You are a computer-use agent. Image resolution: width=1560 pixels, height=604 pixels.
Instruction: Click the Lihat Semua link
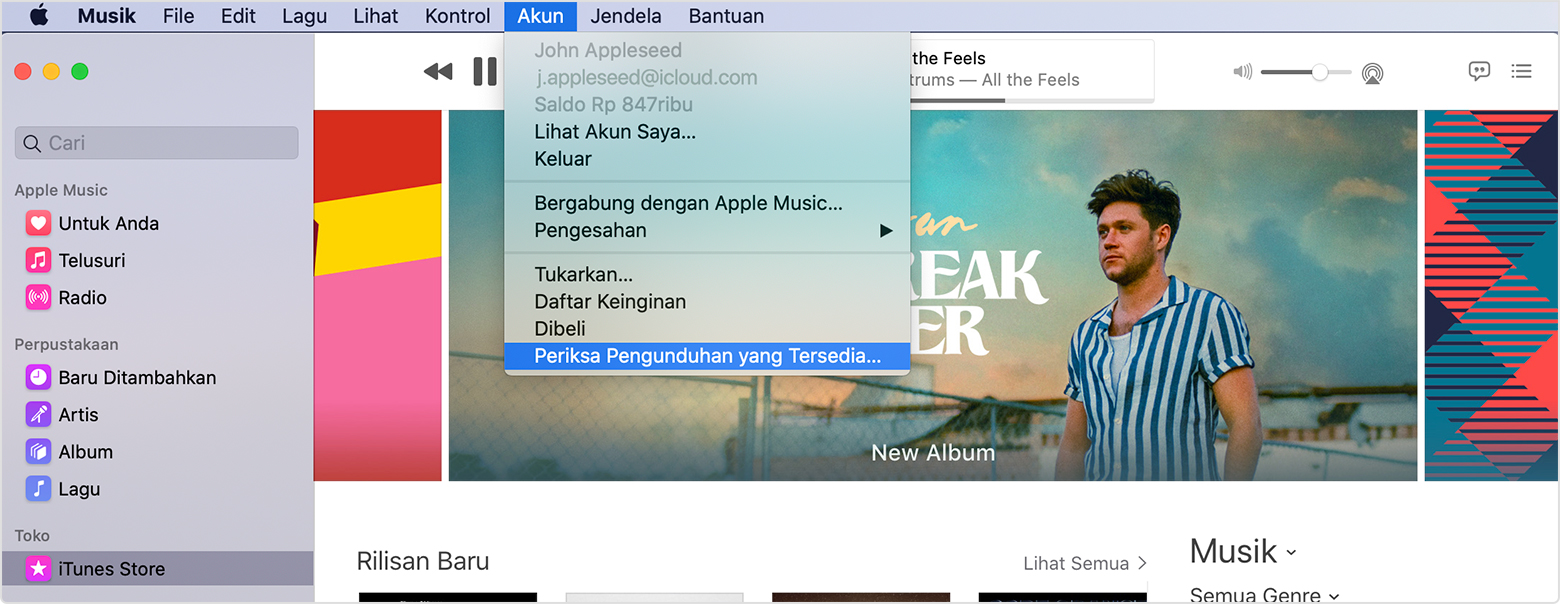tap(1085, 563)
